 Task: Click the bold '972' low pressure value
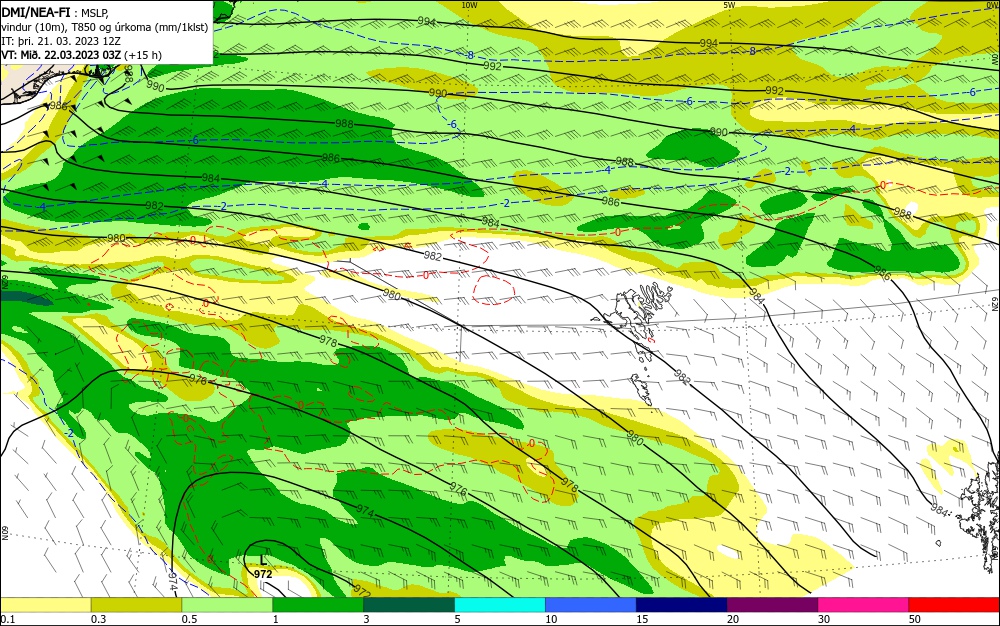(x=263, y=574)
